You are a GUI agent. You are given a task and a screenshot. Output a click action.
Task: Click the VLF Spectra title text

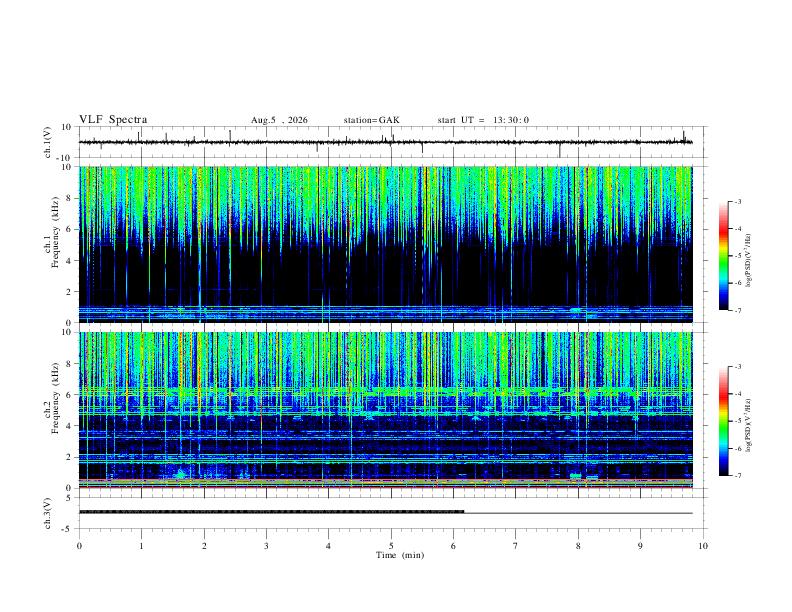tap(113, 120)
